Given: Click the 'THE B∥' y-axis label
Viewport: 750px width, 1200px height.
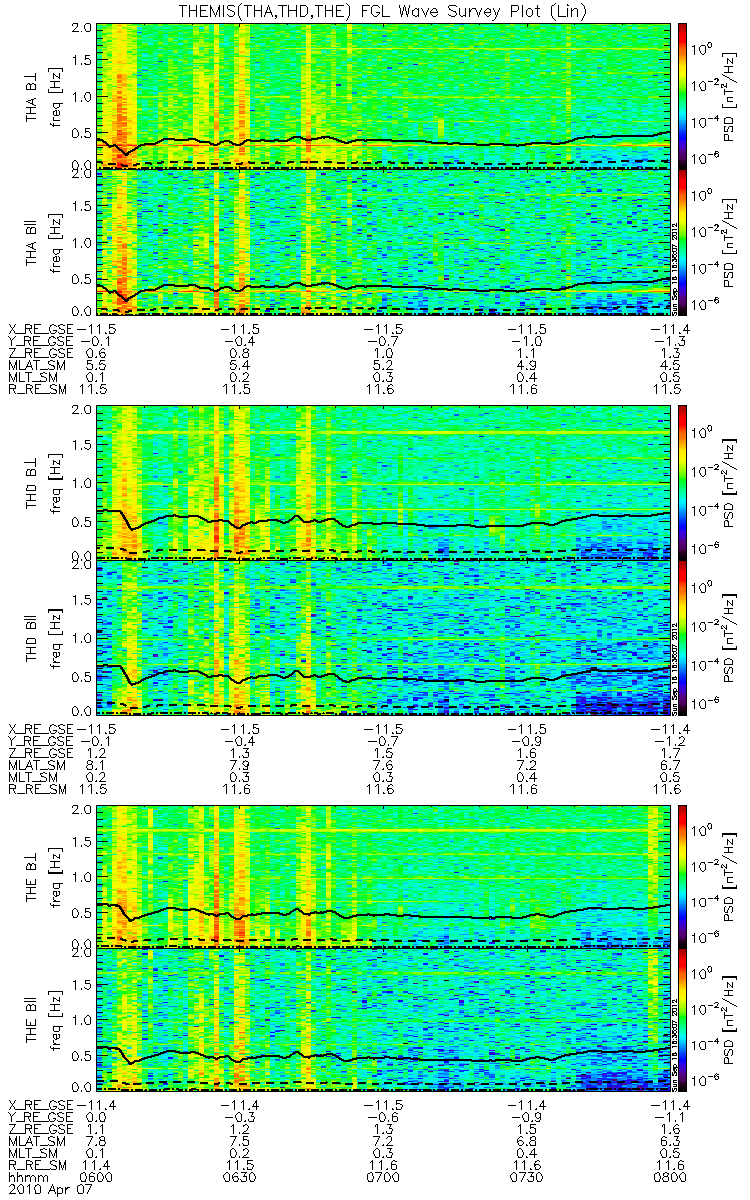Looking at the screenshot, I should point(32,1018).
